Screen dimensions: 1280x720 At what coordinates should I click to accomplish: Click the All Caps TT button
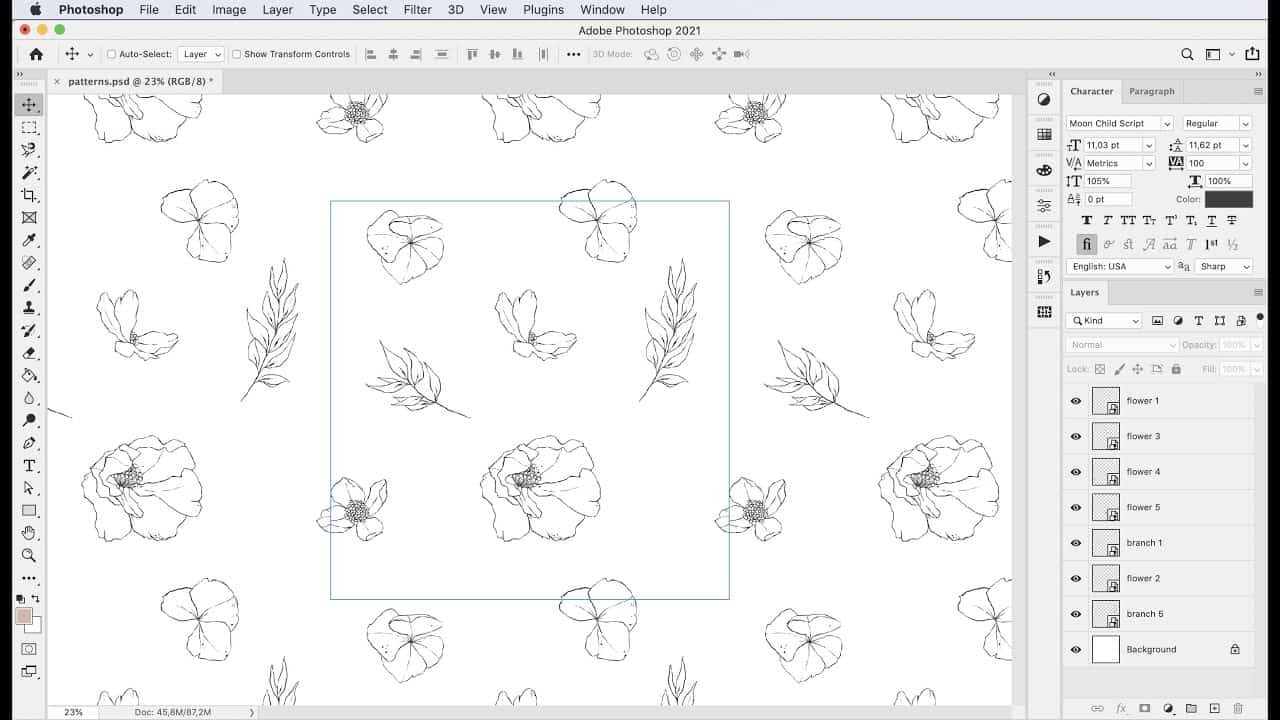click(x=1128, y=220)
